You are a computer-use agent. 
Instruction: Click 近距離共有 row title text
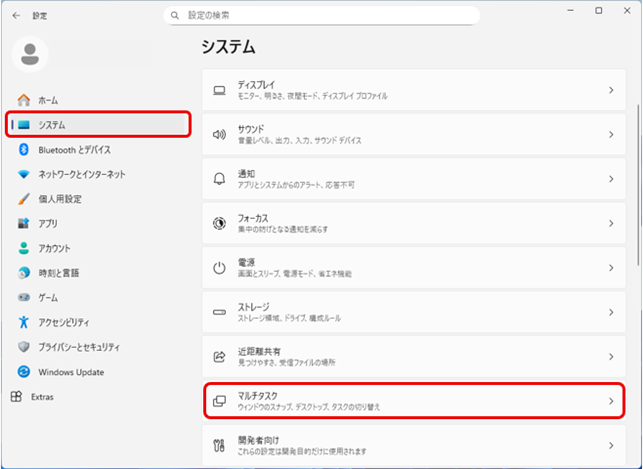pyautogui.click(x=259, y=351)
